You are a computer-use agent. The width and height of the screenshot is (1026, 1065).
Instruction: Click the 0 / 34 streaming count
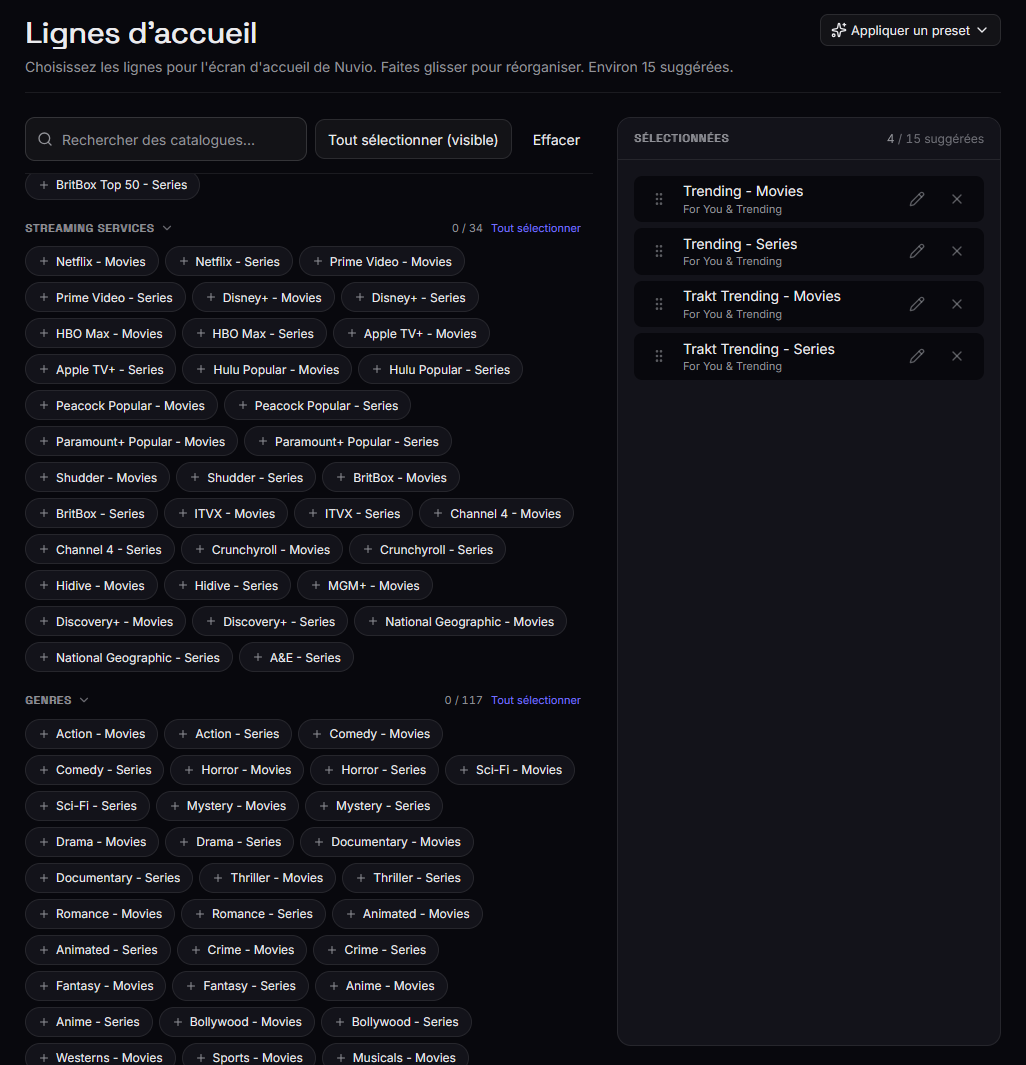pos(467,228)
